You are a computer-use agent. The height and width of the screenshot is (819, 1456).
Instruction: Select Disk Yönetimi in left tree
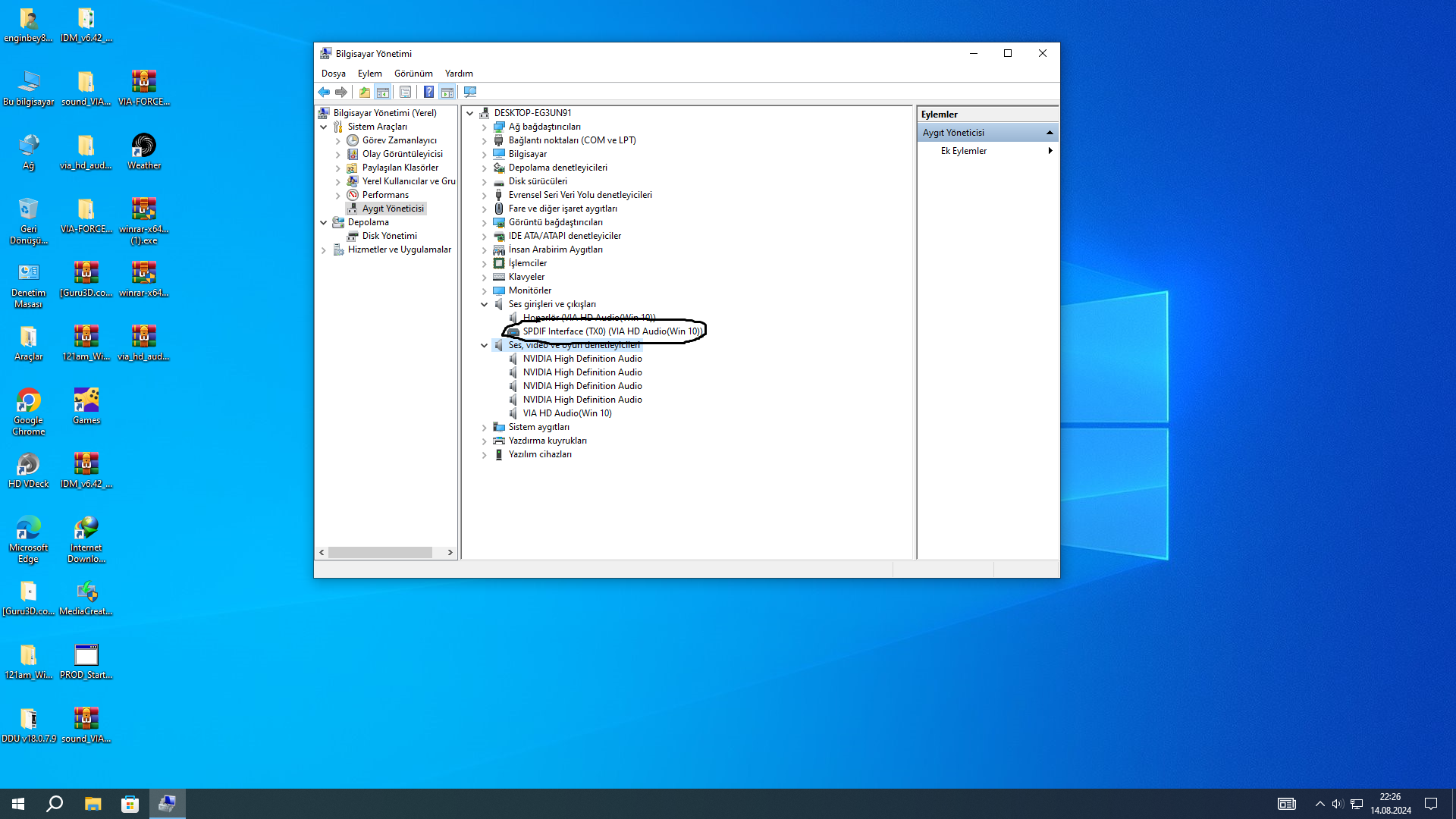tap(389, 236)
